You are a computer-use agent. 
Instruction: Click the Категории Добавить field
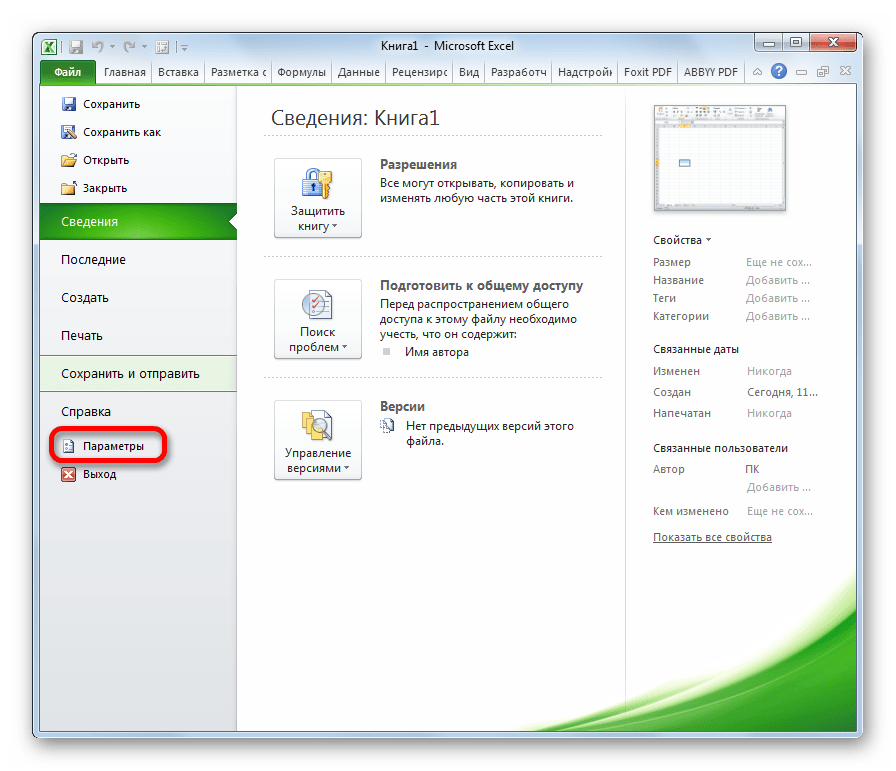click(x=777, y=316)
